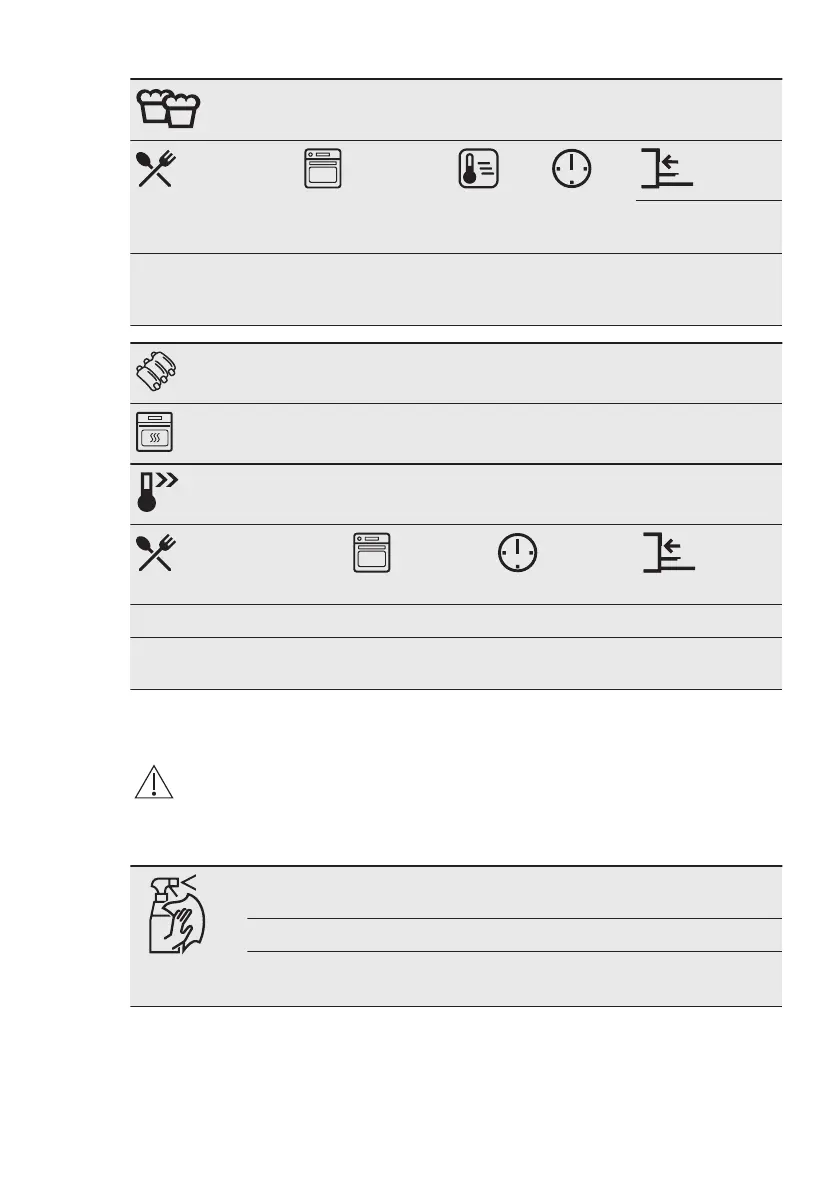Select the lower crossed spoon and fork icon
This screenshot has width=839, height=1191.
(156, 552)
